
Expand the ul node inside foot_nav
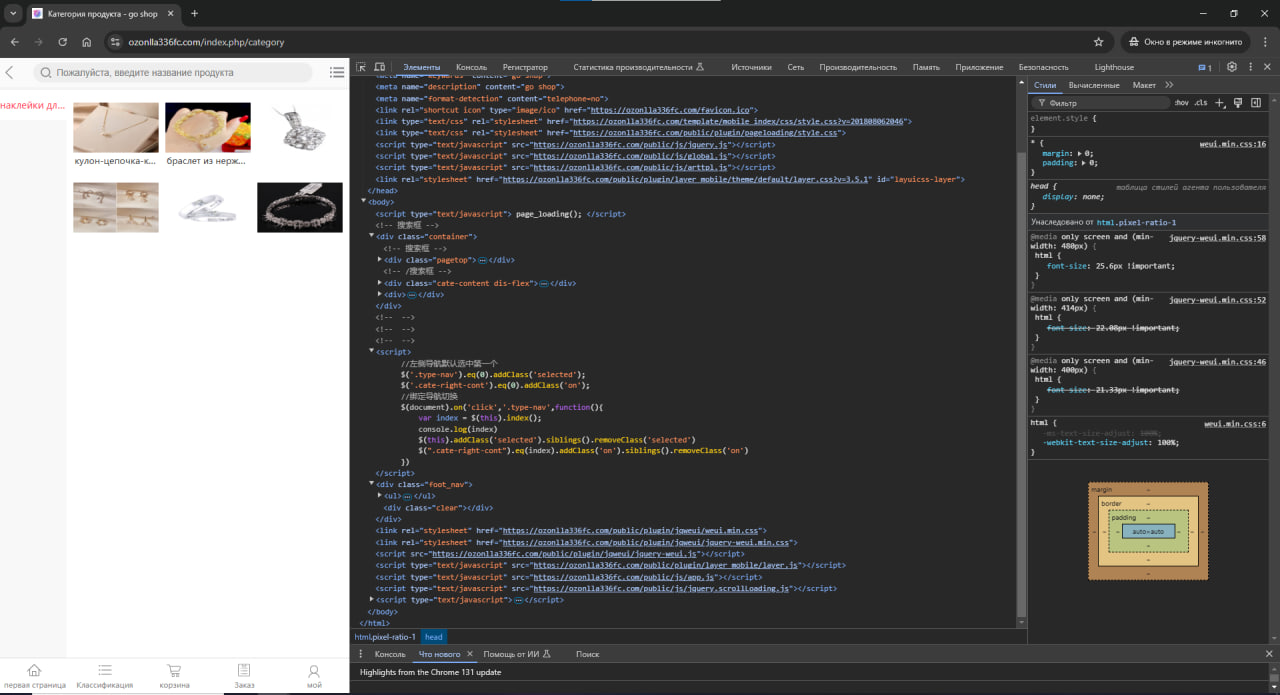380,496
